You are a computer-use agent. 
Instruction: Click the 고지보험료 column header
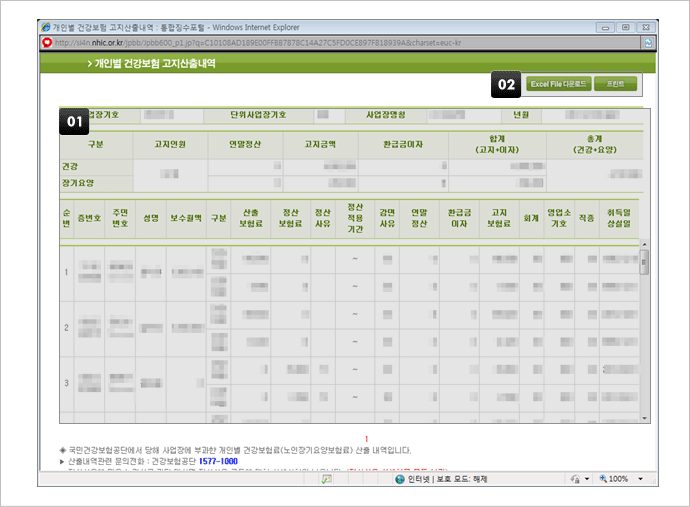pyautogui.click(x=499, y=218)
